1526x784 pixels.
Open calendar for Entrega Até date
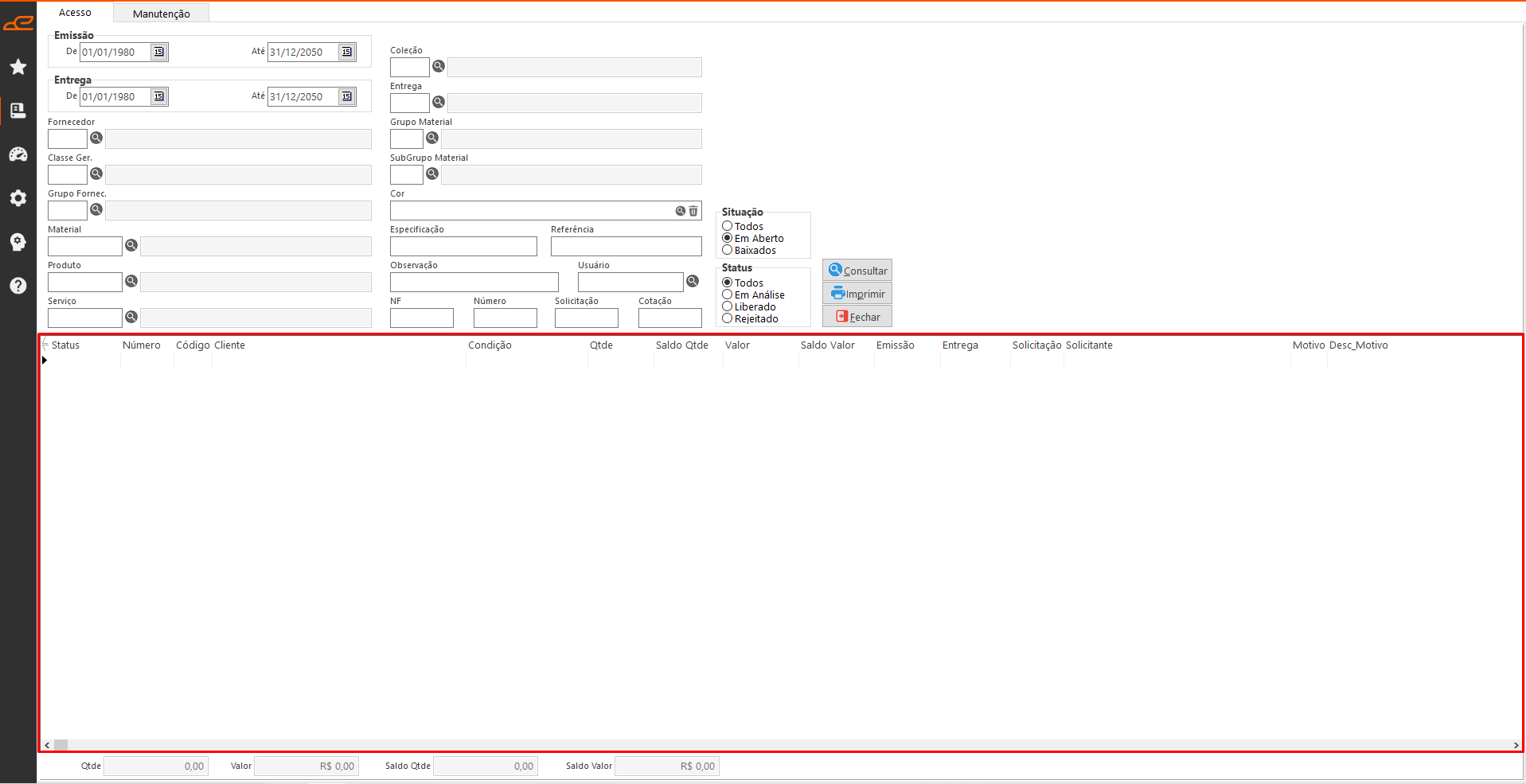(x=347, y=96)
